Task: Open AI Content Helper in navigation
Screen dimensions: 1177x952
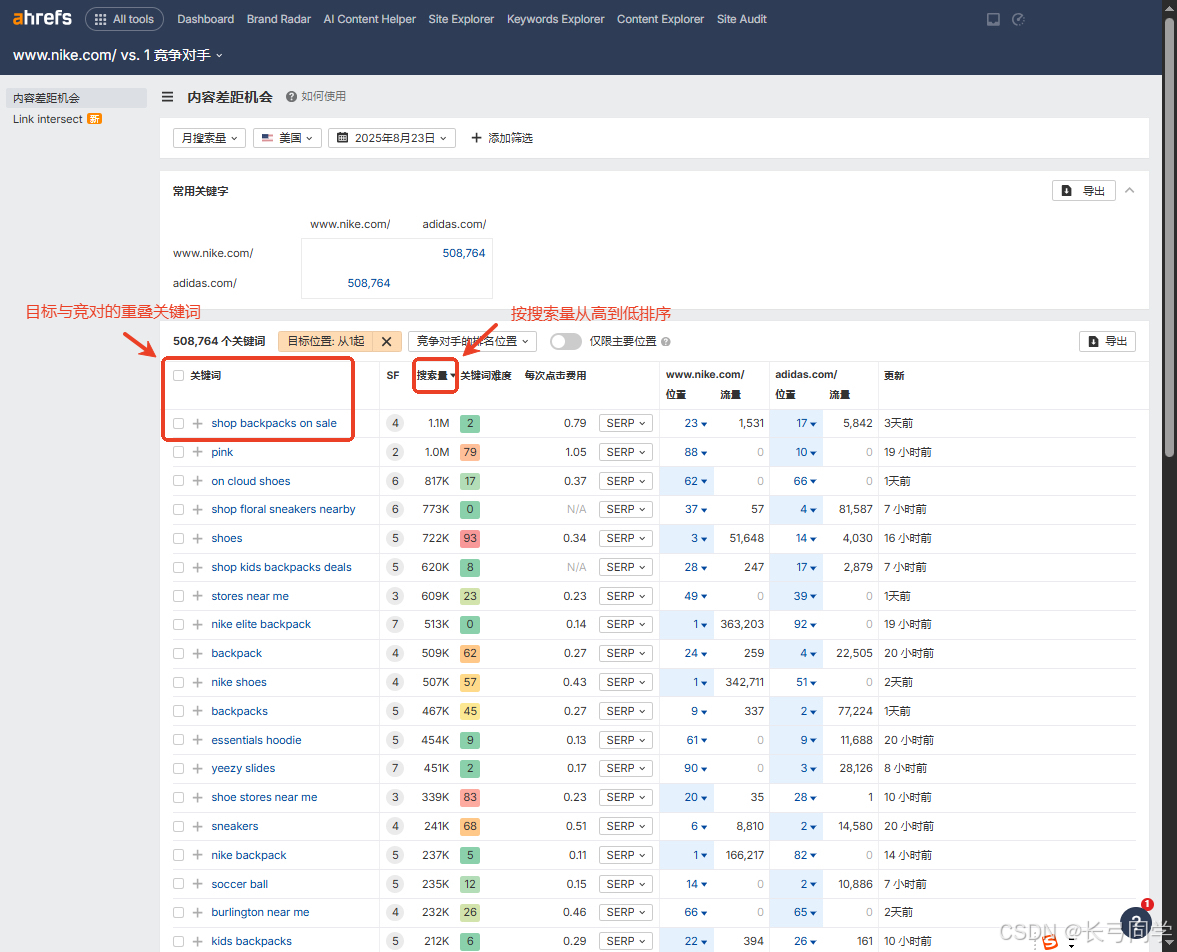Action: [x=369, y=19]
